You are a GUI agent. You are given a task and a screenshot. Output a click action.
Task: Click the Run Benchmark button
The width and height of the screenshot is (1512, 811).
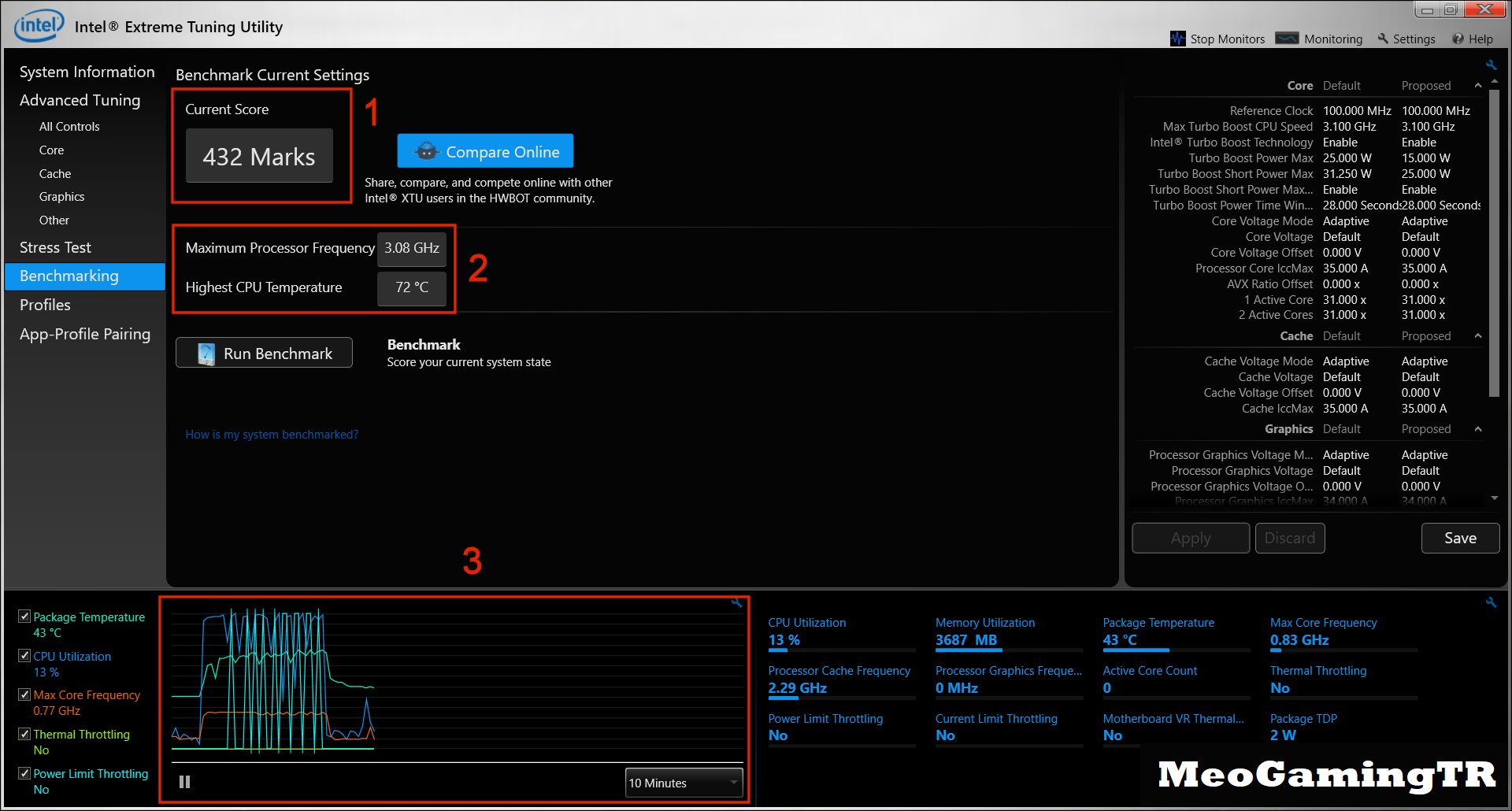tap(264, 353)
